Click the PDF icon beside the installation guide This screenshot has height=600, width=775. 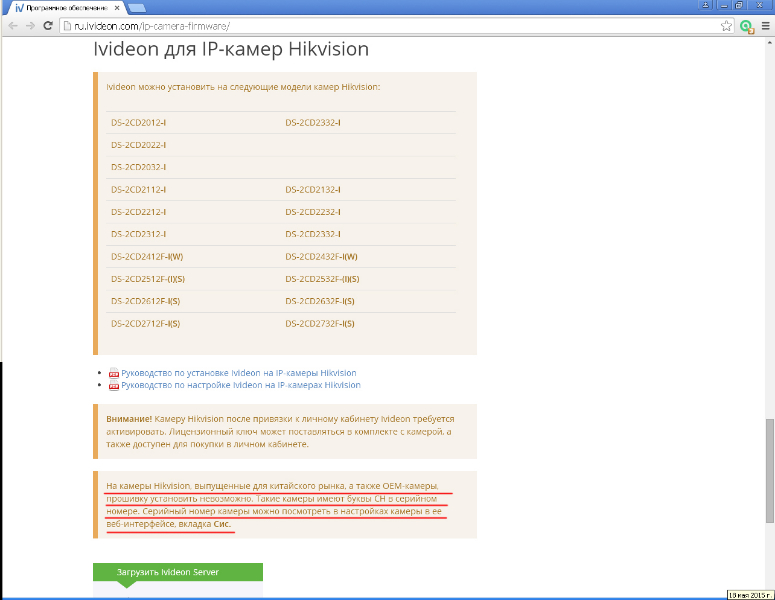point(114,373)
